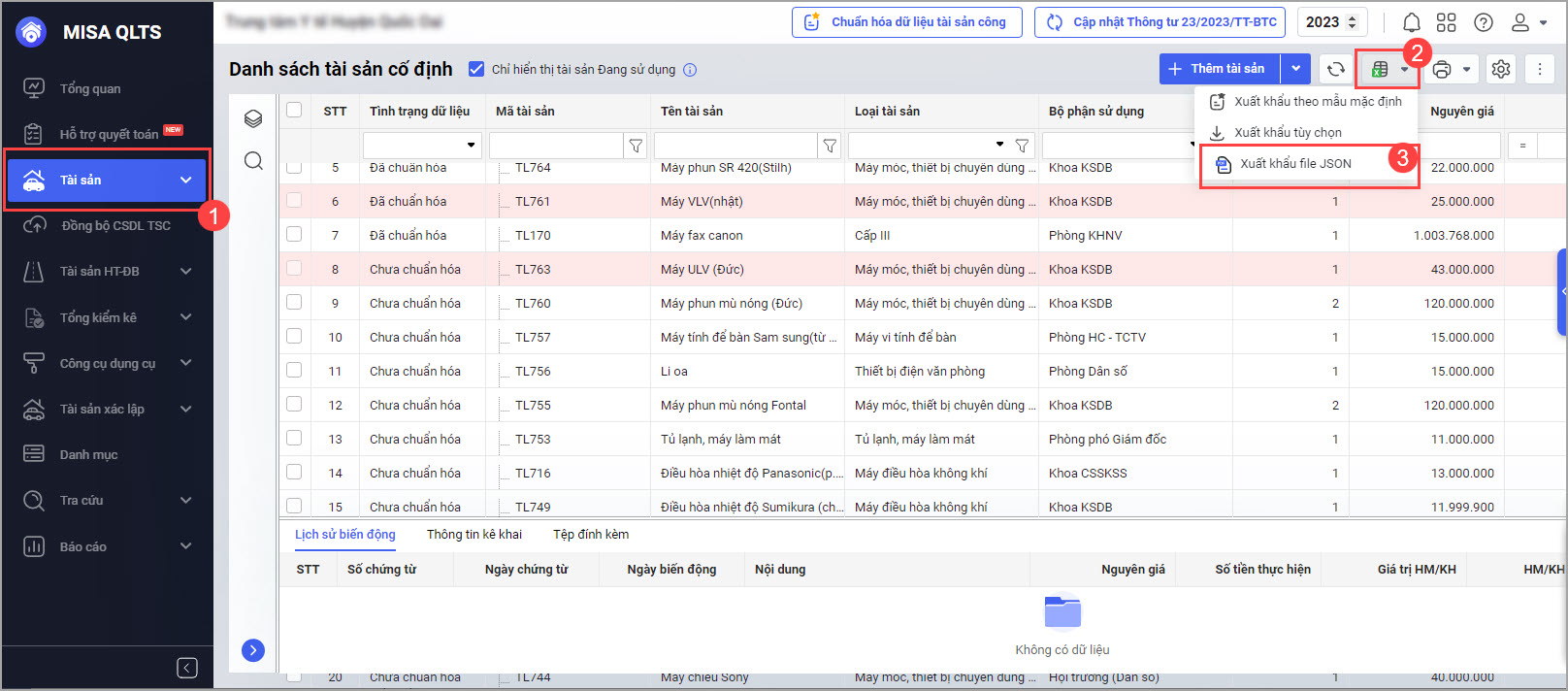Expand the Thêm tài sản dropdown arrow
Screen dimensions: 1568x691
click(x=1295, y=69)
